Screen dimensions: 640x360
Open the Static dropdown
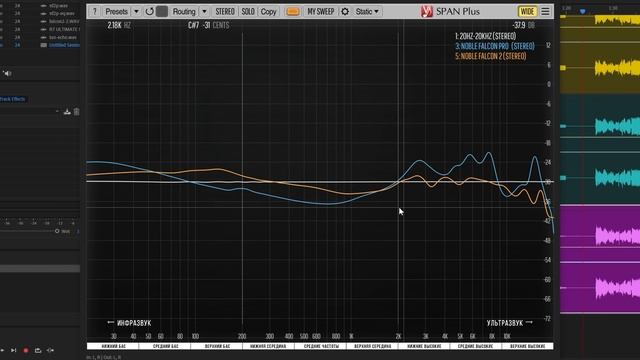coord(367,11)
